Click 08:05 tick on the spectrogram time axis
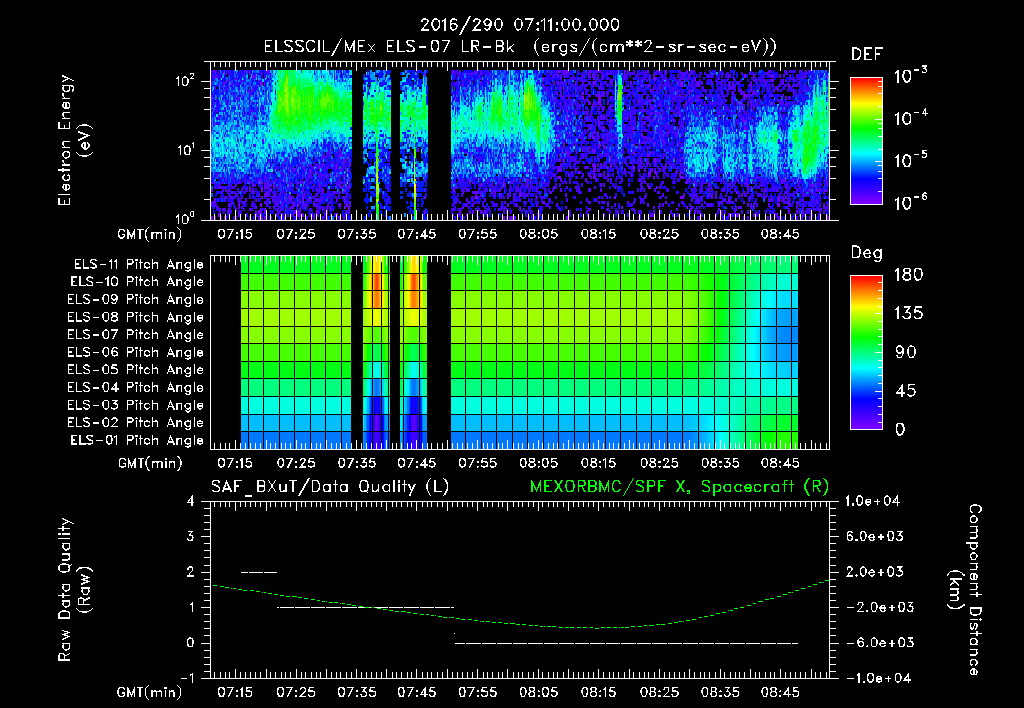 click(x=538, y=234)
